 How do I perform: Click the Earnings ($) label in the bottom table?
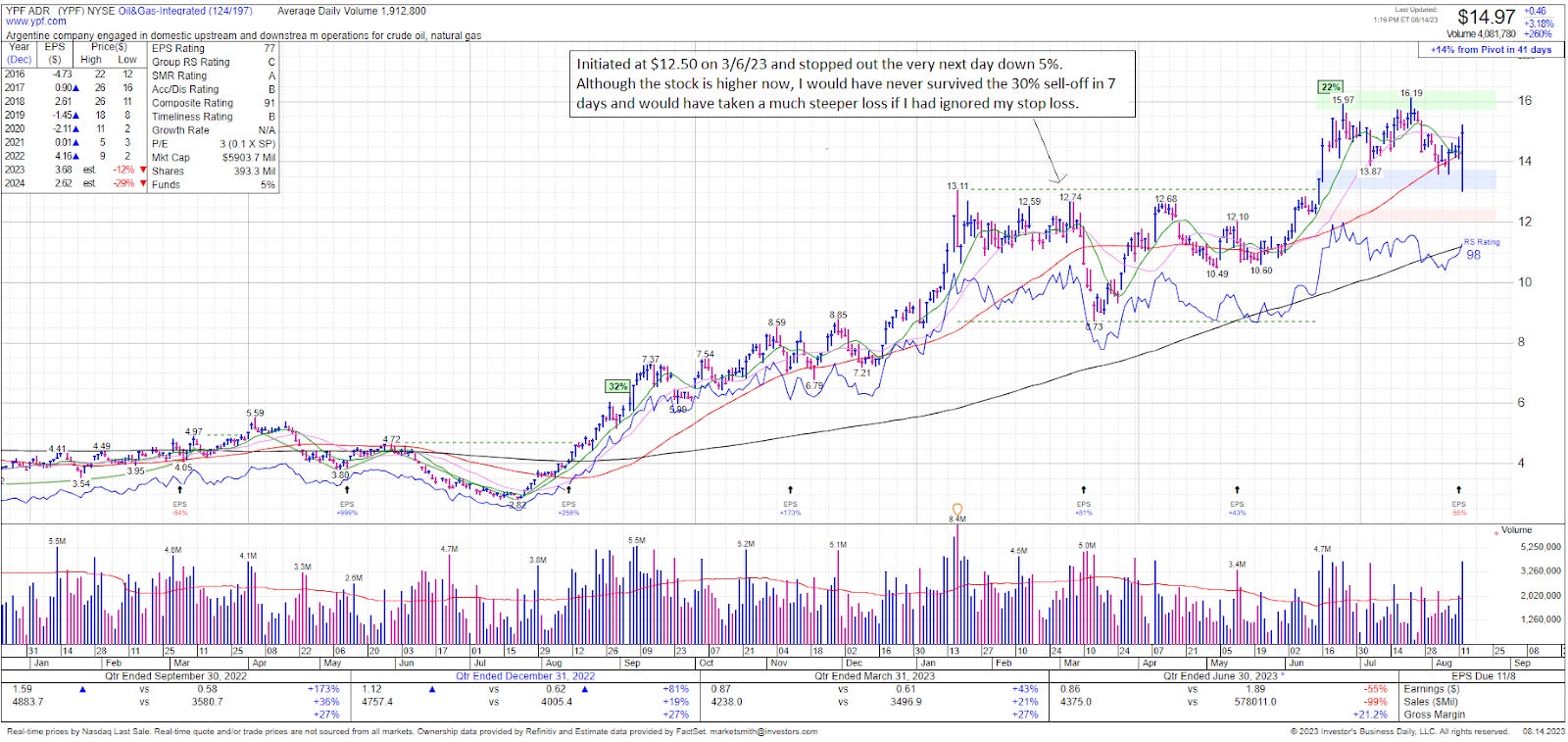pyautogui.click(x=1432, y=689)
